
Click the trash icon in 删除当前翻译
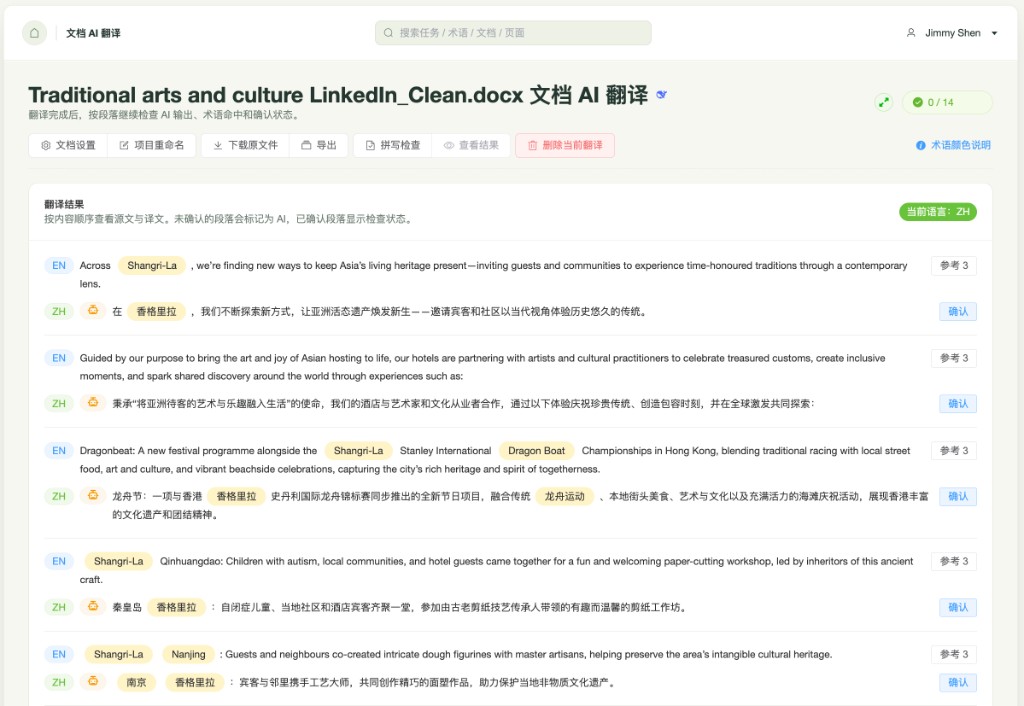(532, 145)
